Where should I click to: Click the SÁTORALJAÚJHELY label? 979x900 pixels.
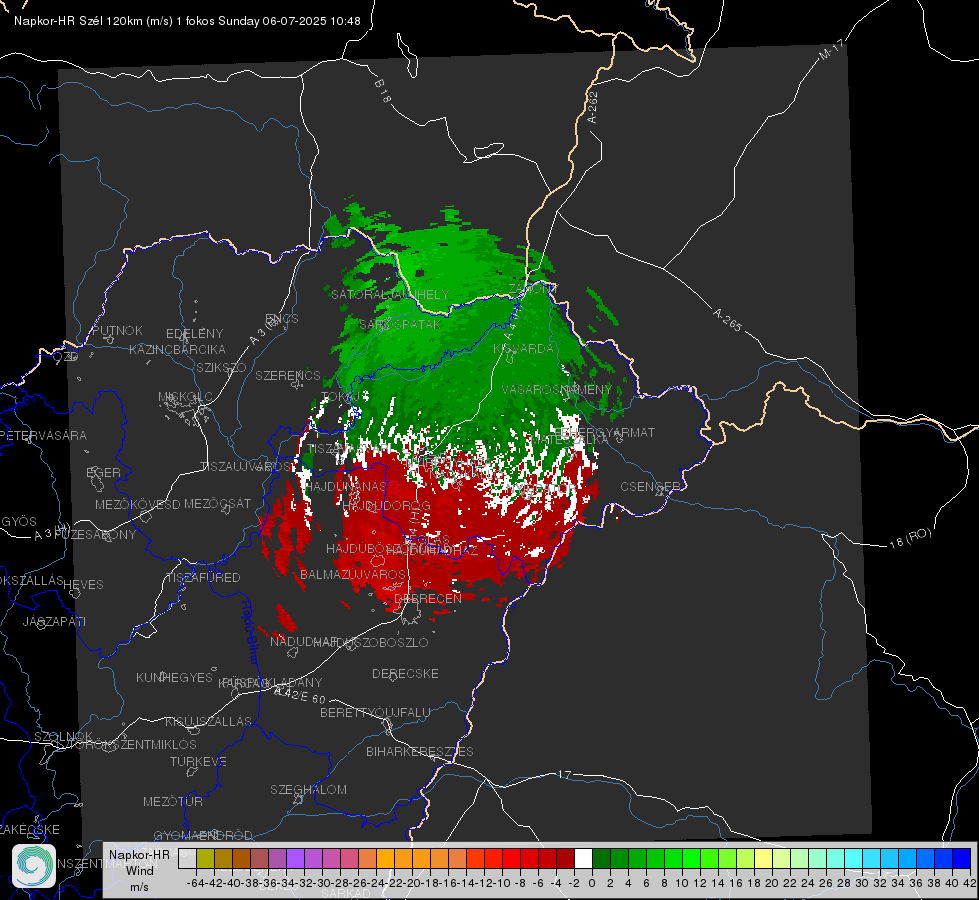[390, 294]
